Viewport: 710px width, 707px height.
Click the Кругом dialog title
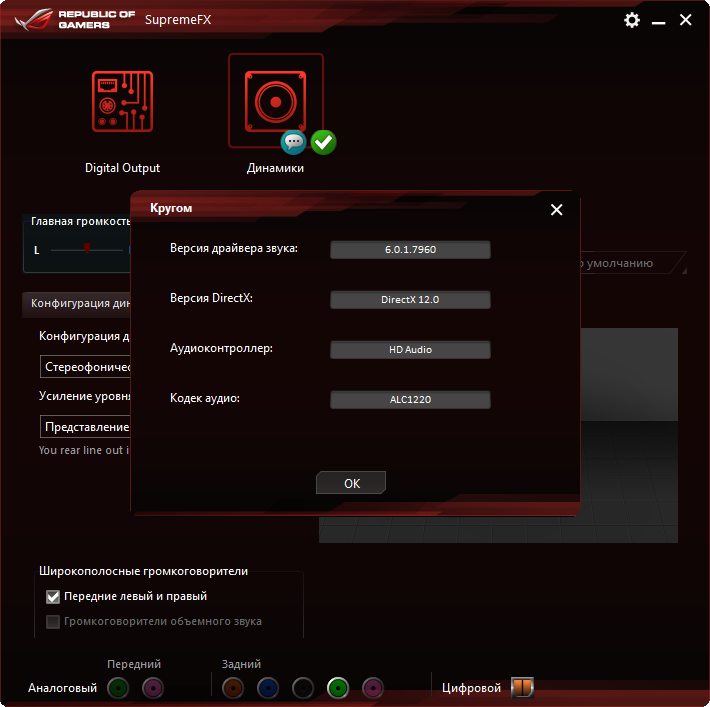(171, 208)
